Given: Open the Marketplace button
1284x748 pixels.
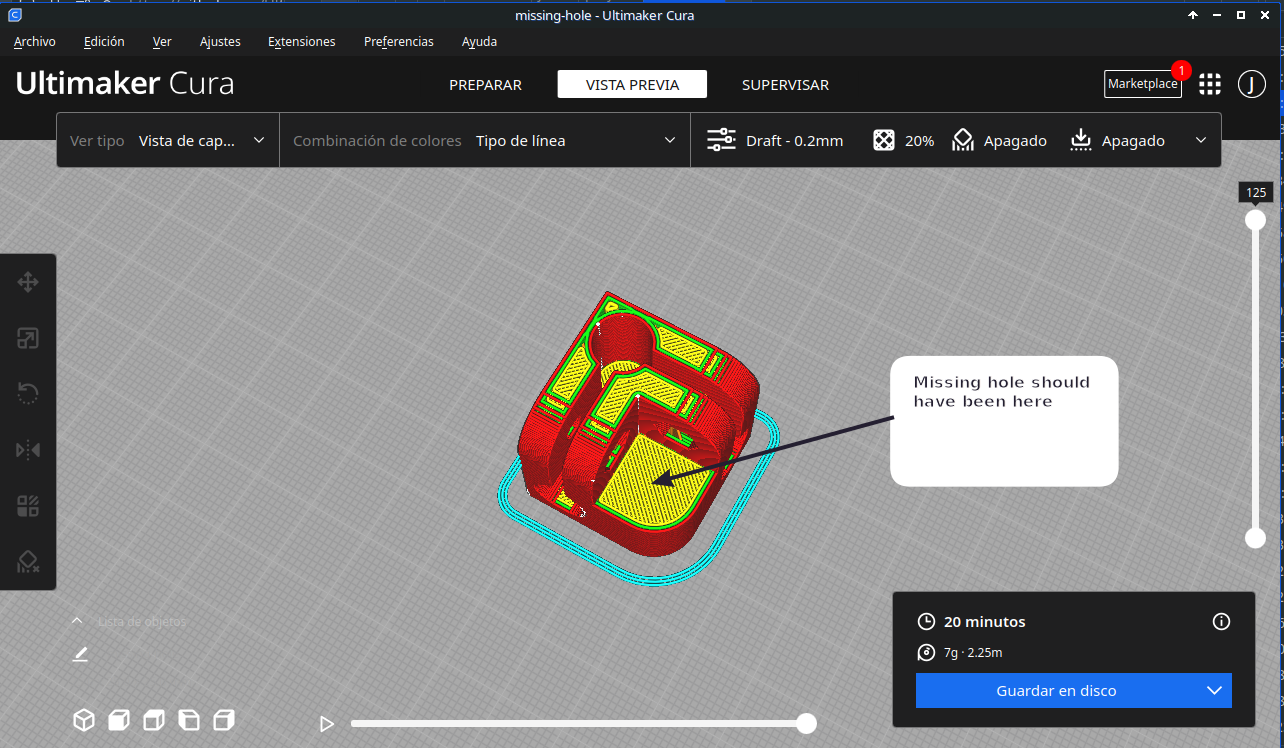Looking at the screenshot, I should pyautogui.click(x=1143, y=84).
